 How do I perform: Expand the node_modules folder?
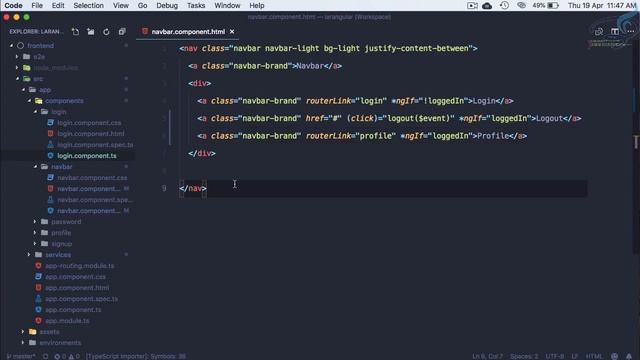pyautogui.click(x=17, y=68)
